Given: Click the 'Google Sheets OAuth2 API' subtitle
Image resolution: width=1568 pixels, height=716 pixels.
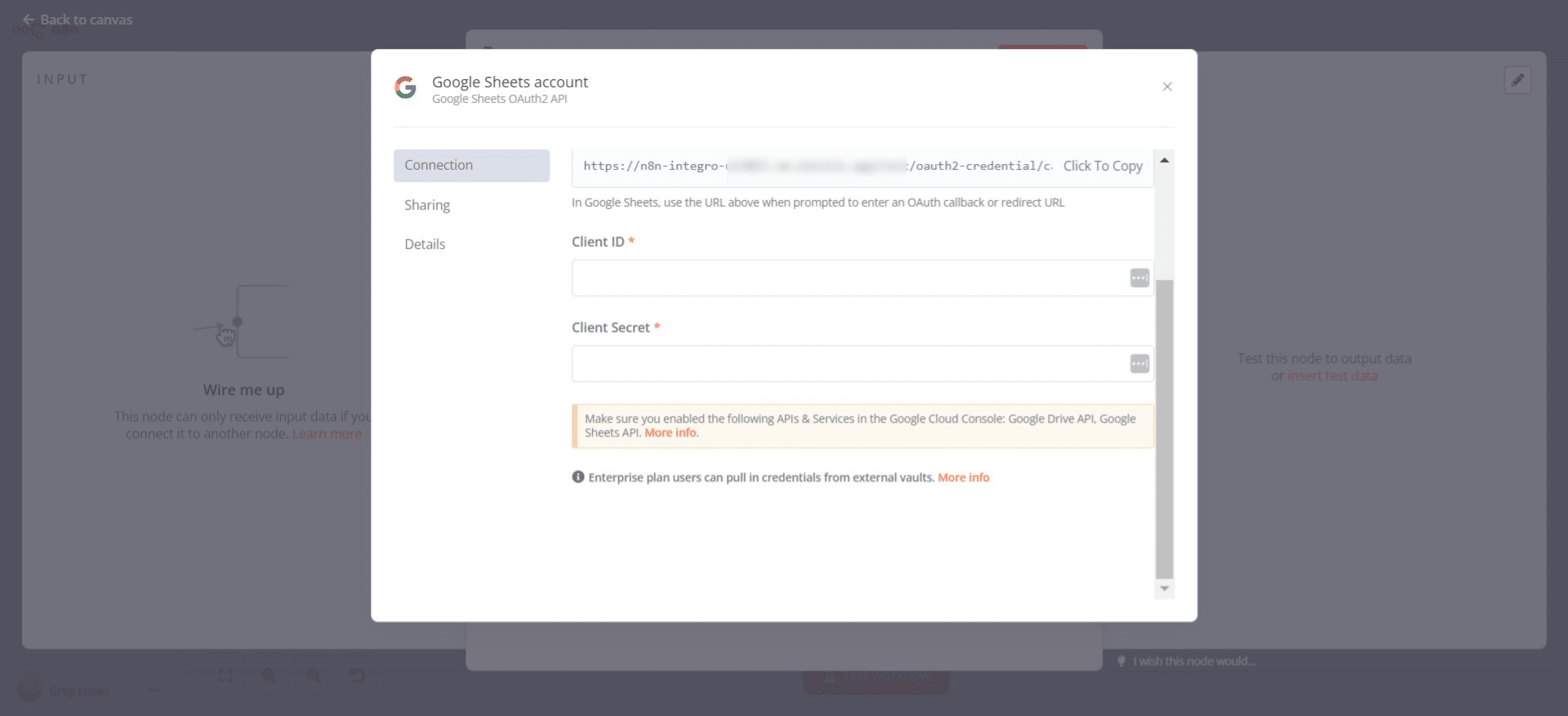Looking at the screenshot, I should [499, 99].
